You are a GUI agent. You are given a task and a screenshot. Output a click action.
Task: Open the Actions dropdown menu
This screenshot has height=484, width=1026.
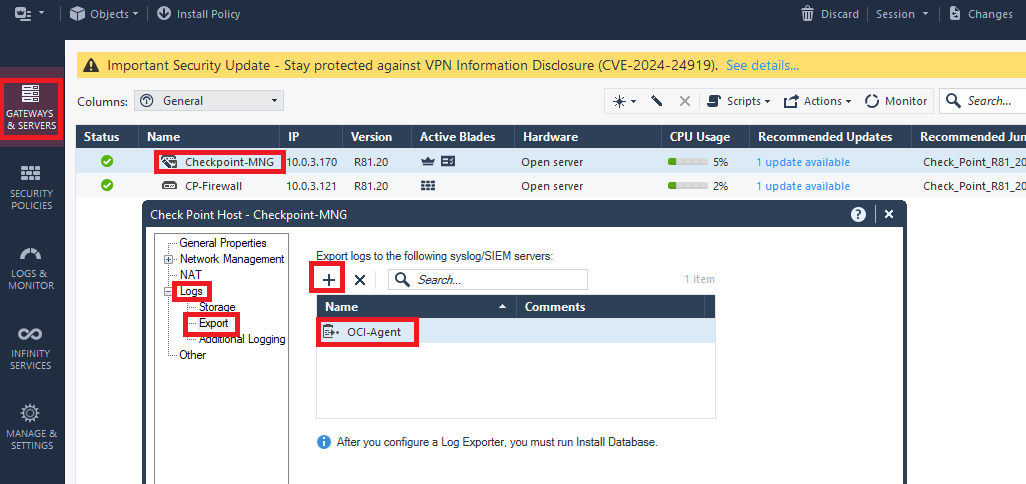click(x=817, y=101)
